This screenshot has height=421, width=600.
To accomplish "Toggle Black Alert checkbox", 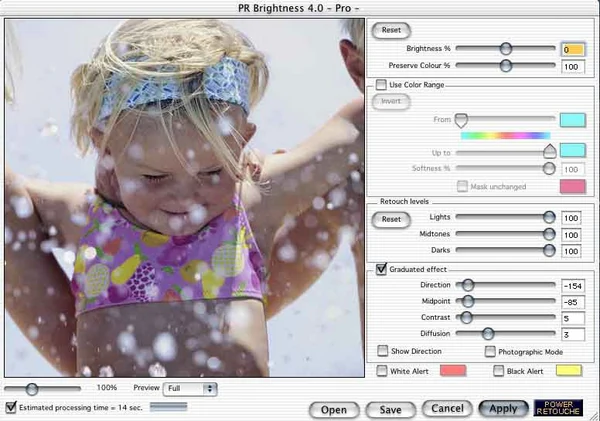I will pyautogui.click(x=498, y=371).
